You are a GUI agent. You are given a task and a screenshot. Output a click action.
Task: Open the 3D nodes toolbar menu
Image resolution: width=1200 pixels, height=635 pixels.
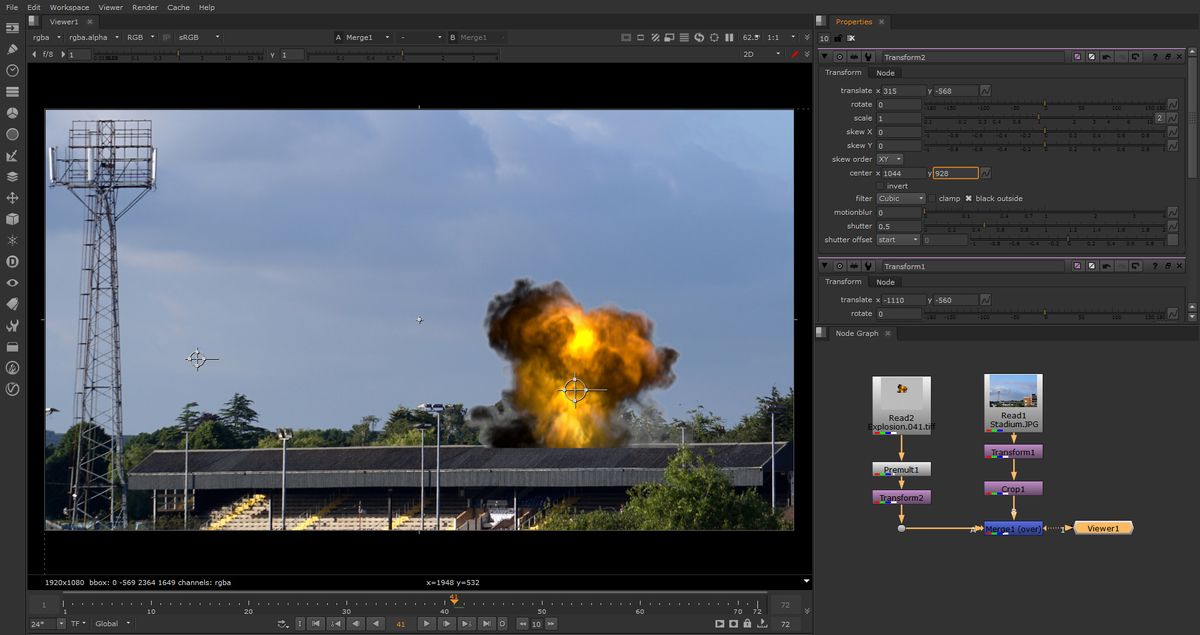(13, 218)
